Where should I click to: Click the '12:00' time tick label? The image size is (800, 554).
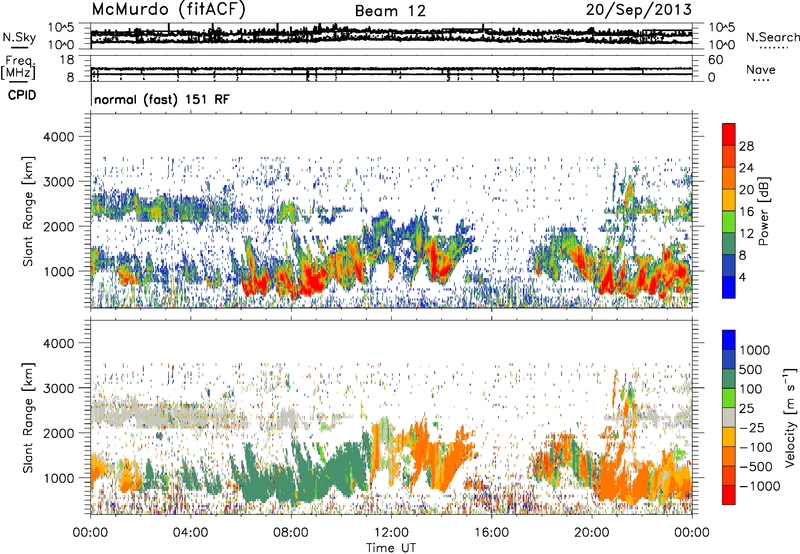(x=391, y=533)
